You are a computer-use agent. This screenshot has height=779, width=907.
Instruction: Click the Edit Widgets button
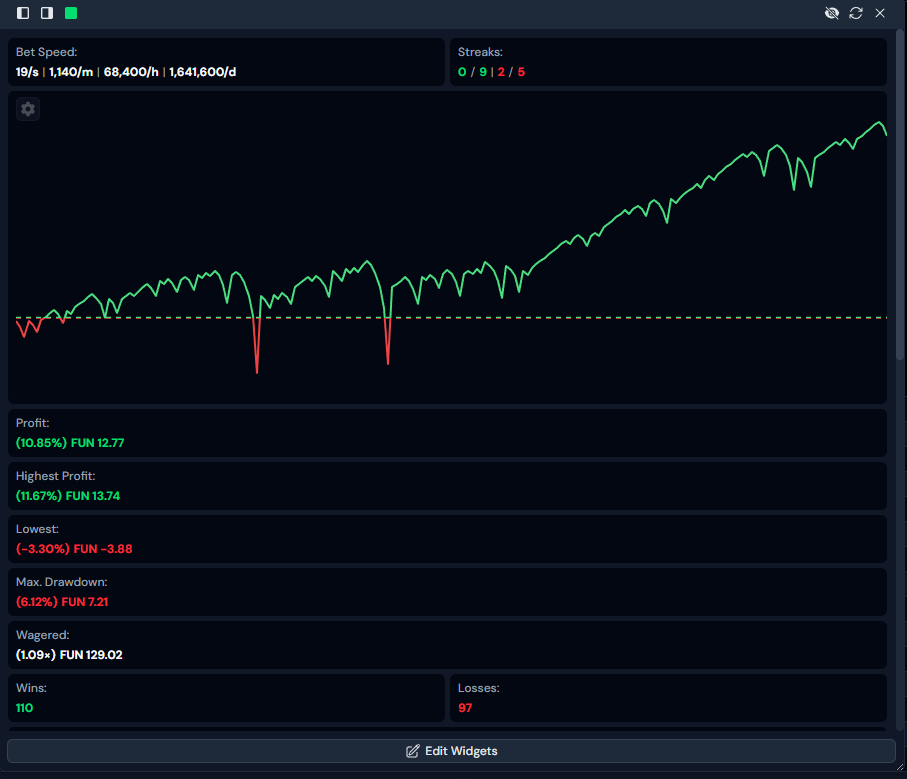click(x=451, y=751)
